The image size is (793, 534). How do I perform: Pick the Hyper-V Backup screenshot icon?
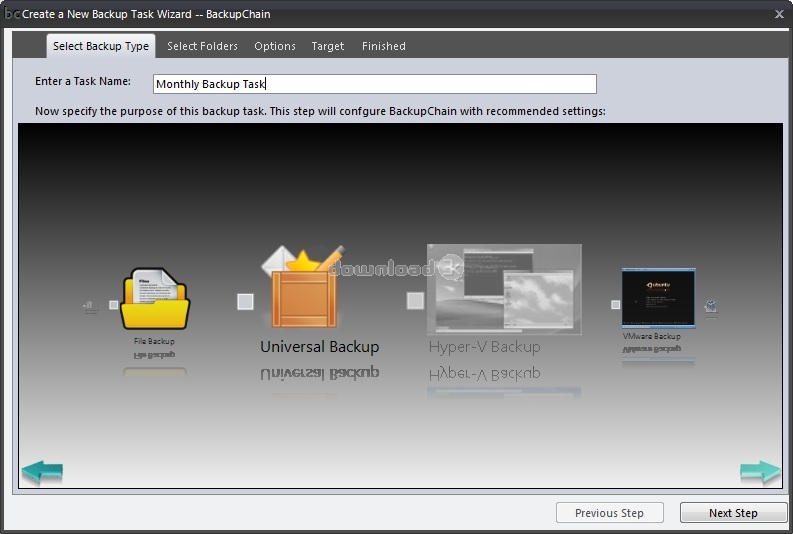503,289
